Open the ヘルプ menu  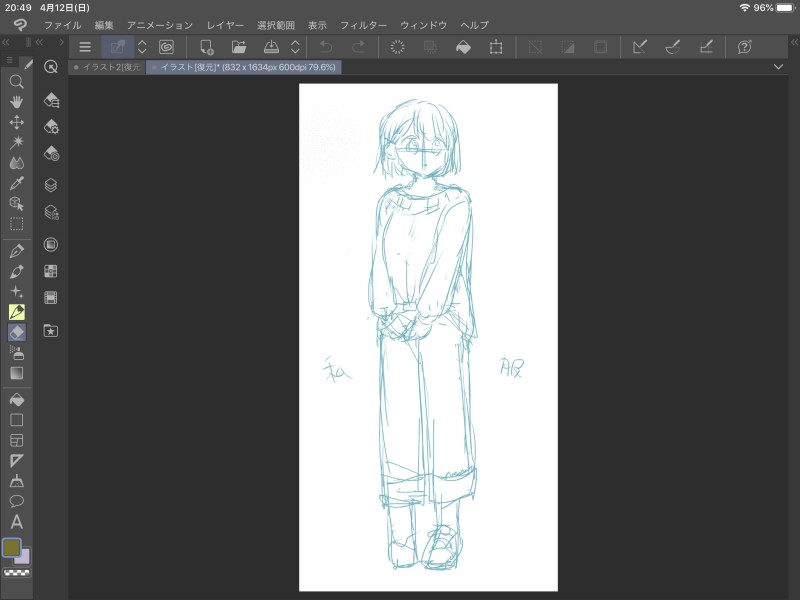click(474, 24)
